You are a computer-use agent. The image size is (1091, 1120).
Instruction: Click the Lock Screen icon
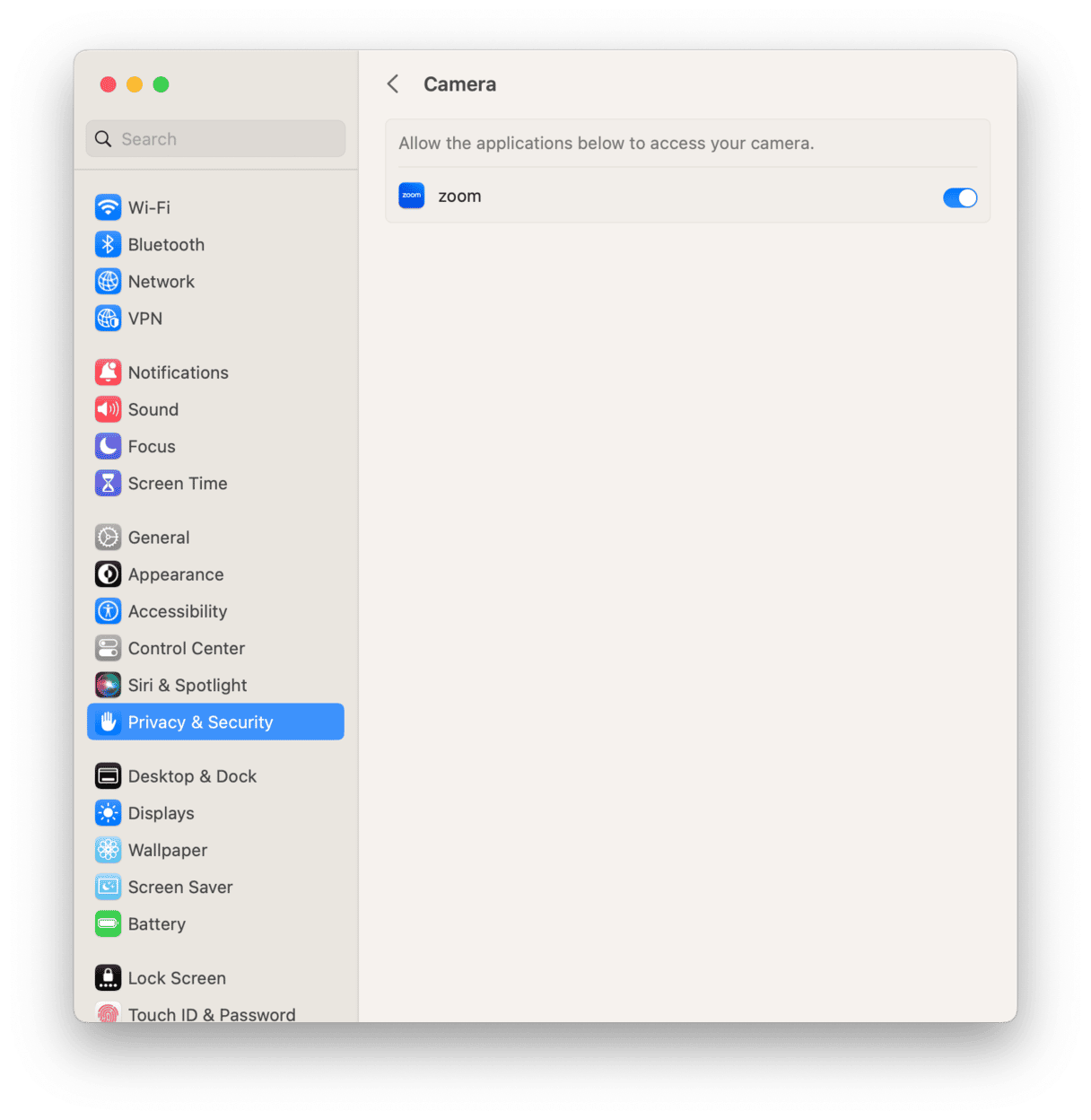click(x=108, y=977)
